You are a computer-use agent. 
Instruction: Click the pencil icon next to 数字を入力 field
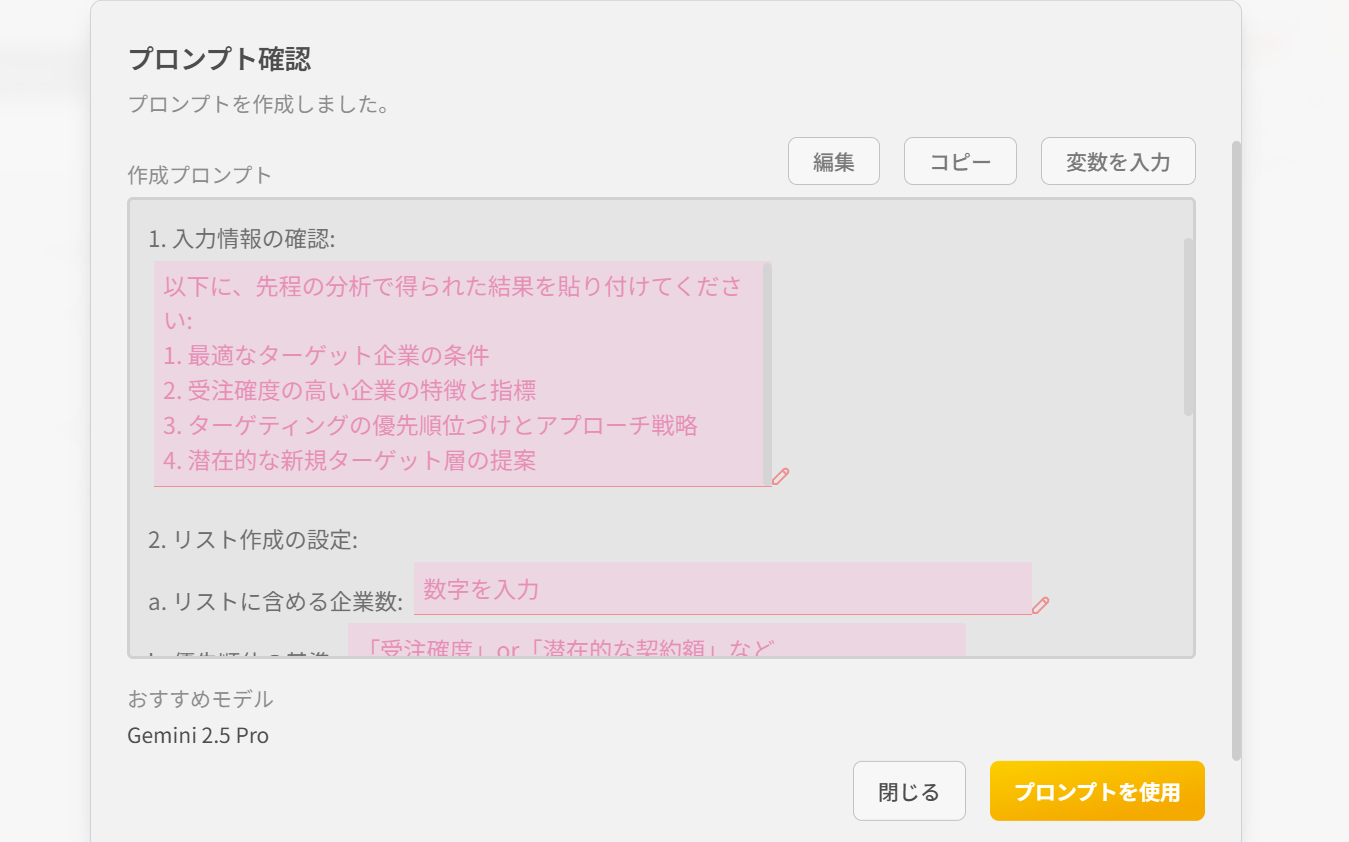coord(1040,605)
